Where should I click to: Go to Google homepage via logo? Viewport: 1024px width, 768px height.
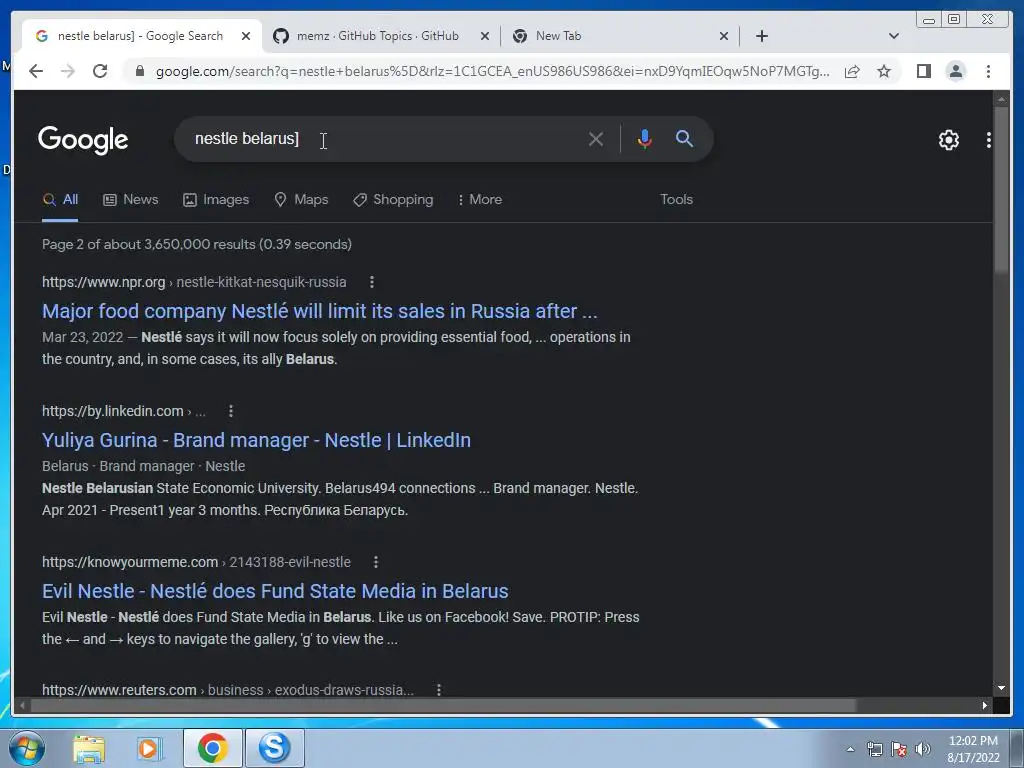83,140
